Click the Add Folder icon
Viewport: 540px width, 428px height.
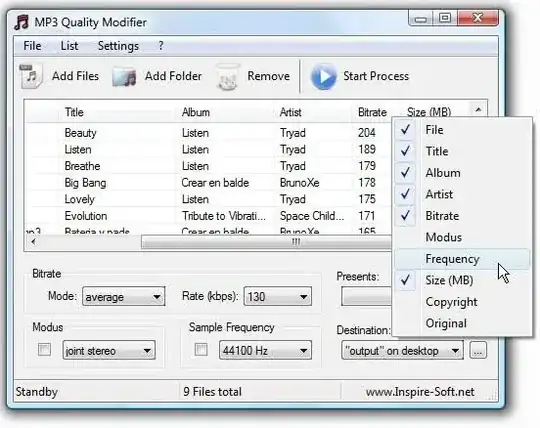pos(124,77)
